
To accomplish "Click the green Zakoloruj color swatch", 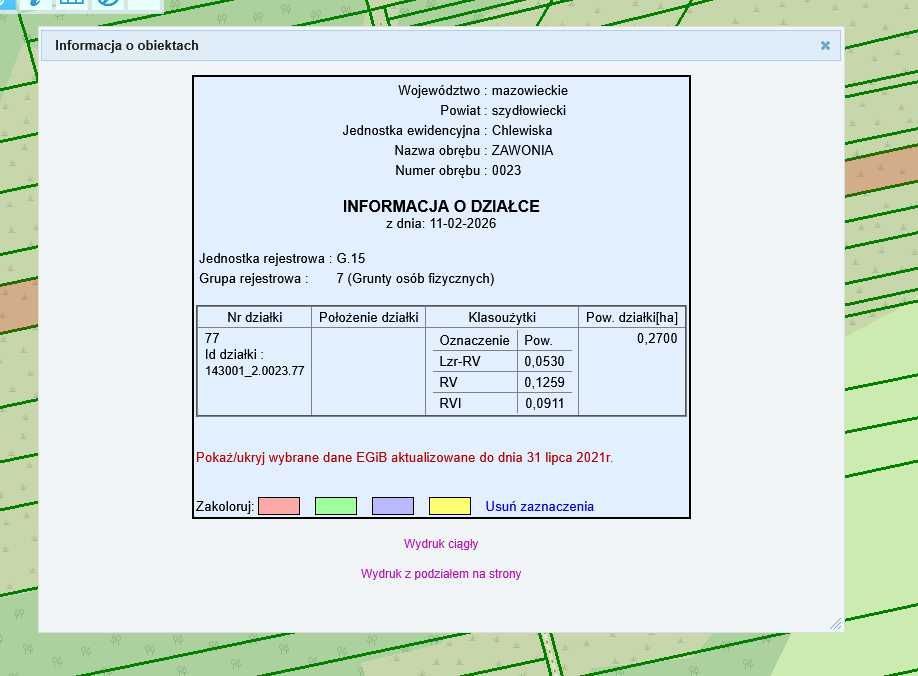I will pyautogui.click(x=335, y=506).
